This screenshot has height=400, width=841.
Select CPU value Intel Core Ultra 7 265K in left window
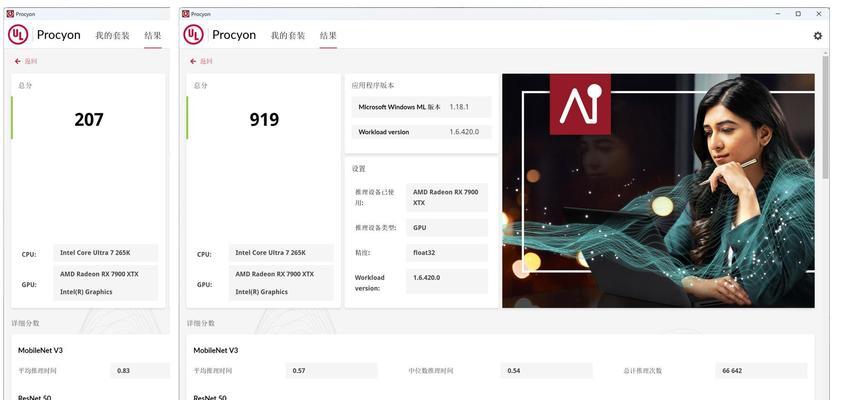(106, 253)
